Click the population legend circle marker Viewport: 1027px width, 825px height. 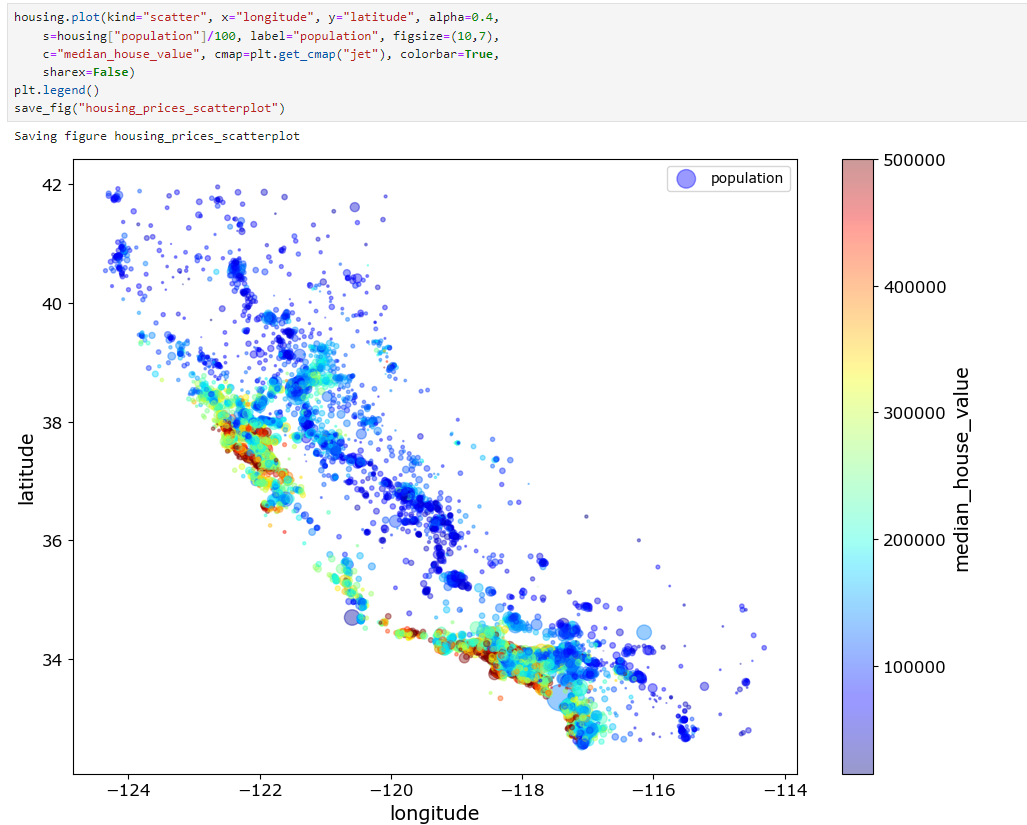click(686, 179)
